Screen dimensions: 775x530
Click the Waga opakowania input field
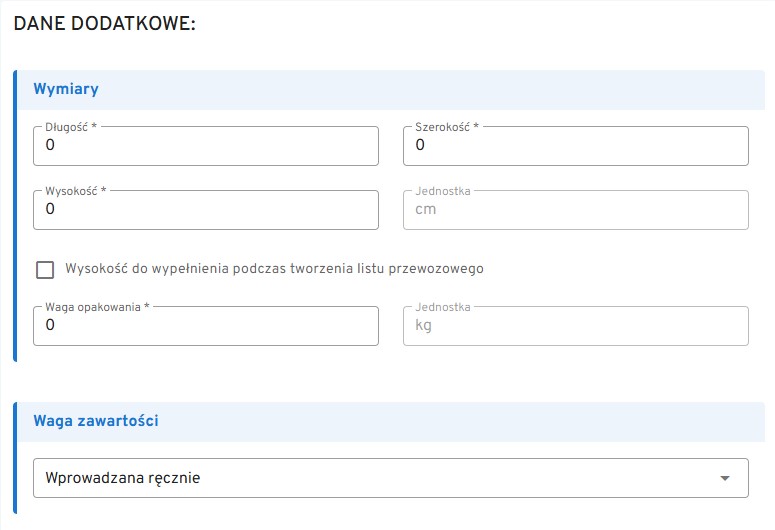[205, 326]
